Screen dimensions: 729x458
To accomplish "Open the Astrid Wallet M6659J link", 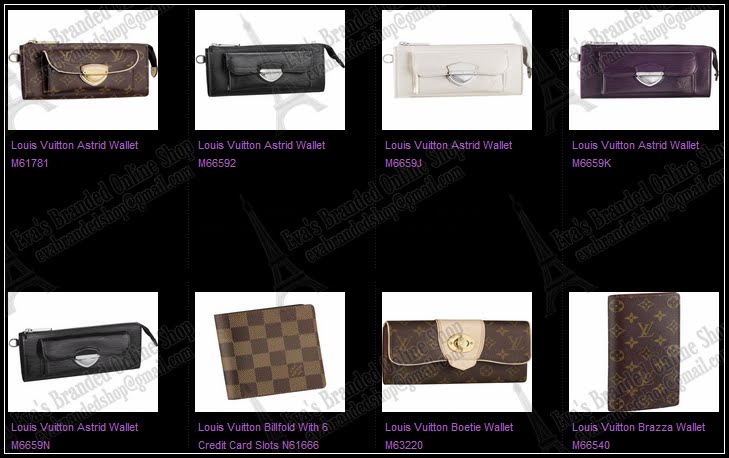I will click(448, 154).
